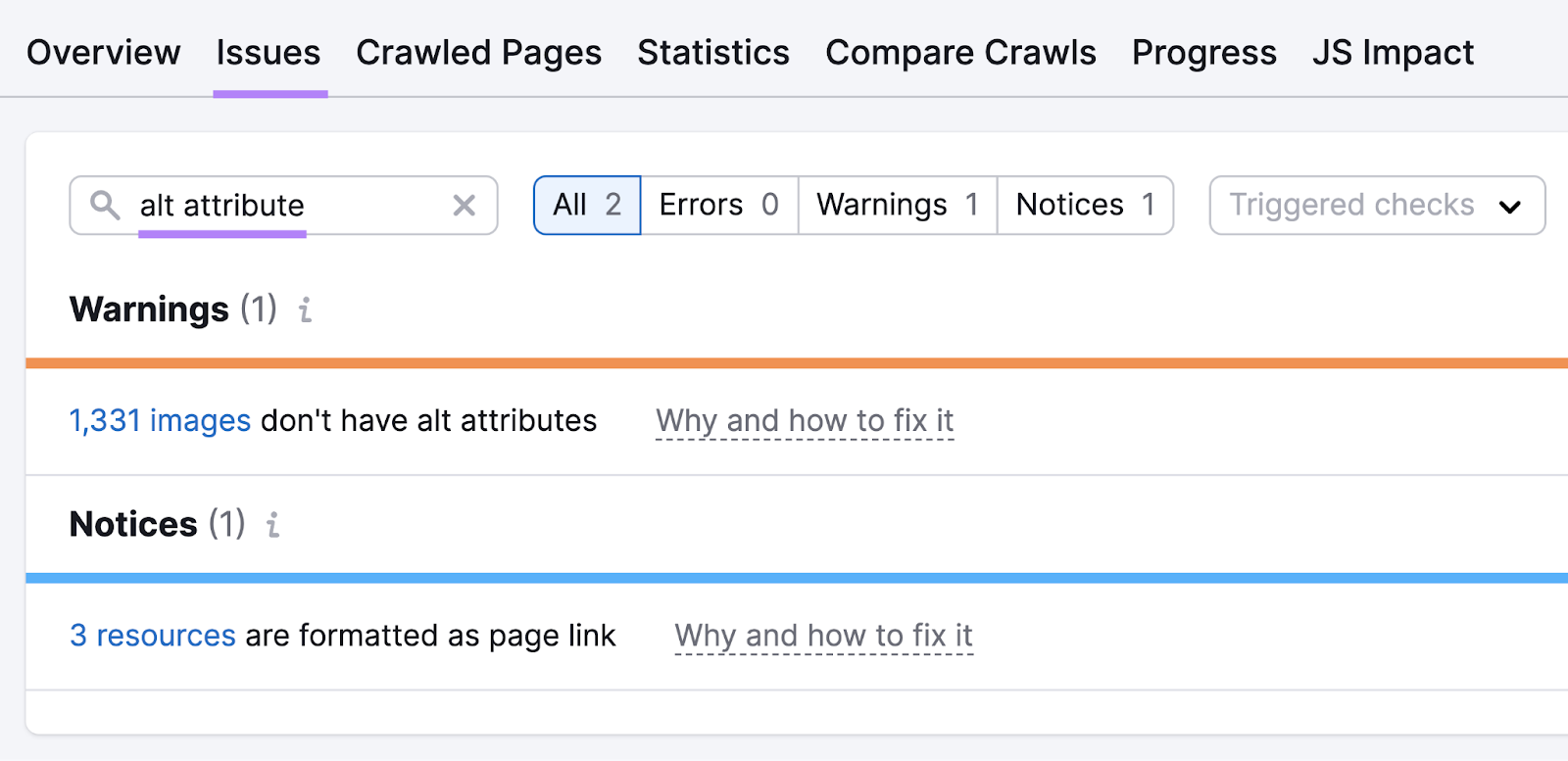The width and height of the screenshot is (1568, 761).
Task: Click the 3 resources link
Action: (151, 635)
